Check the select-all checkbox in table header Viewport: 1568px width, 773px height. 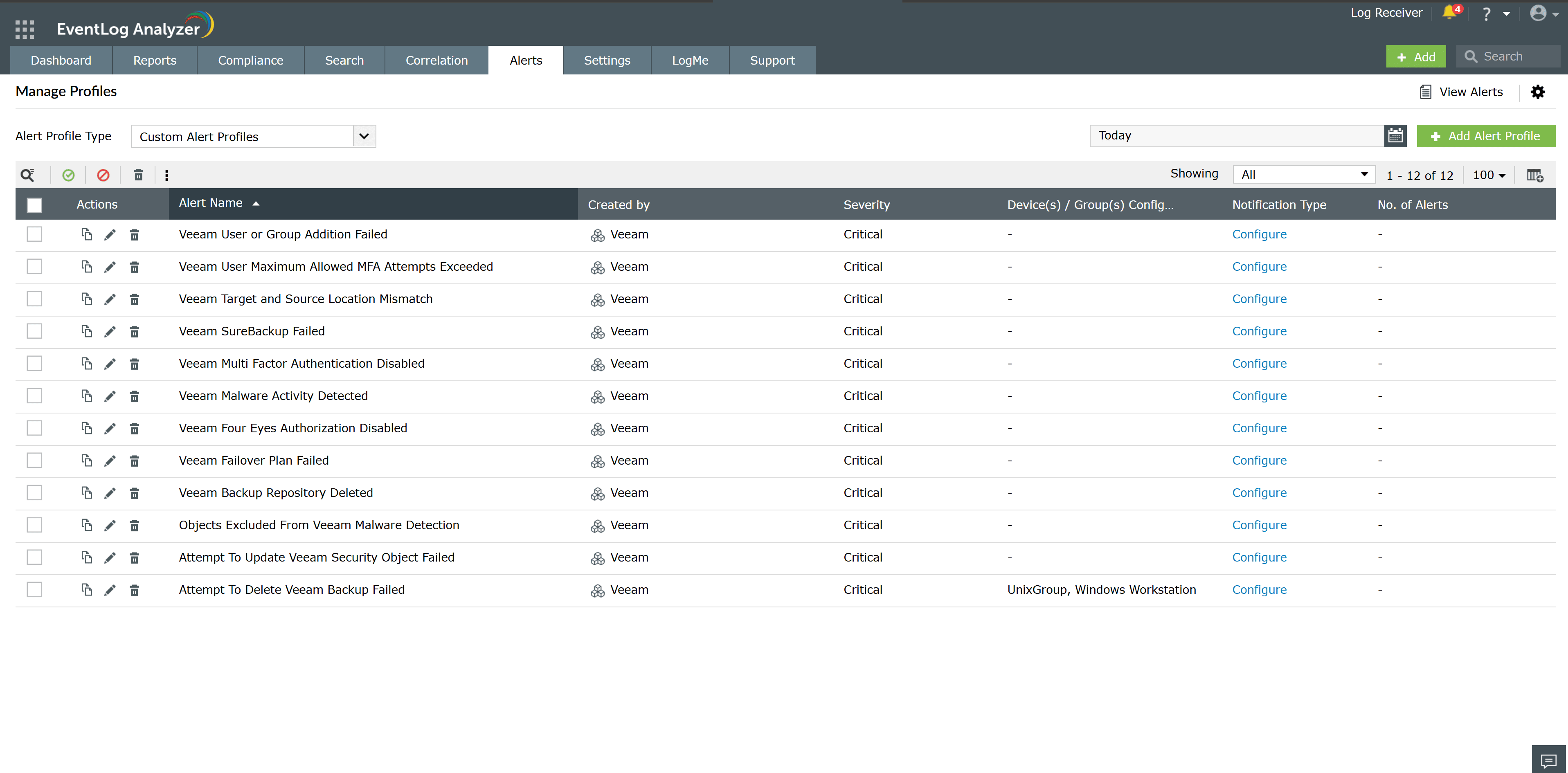[x=35, y=205]
